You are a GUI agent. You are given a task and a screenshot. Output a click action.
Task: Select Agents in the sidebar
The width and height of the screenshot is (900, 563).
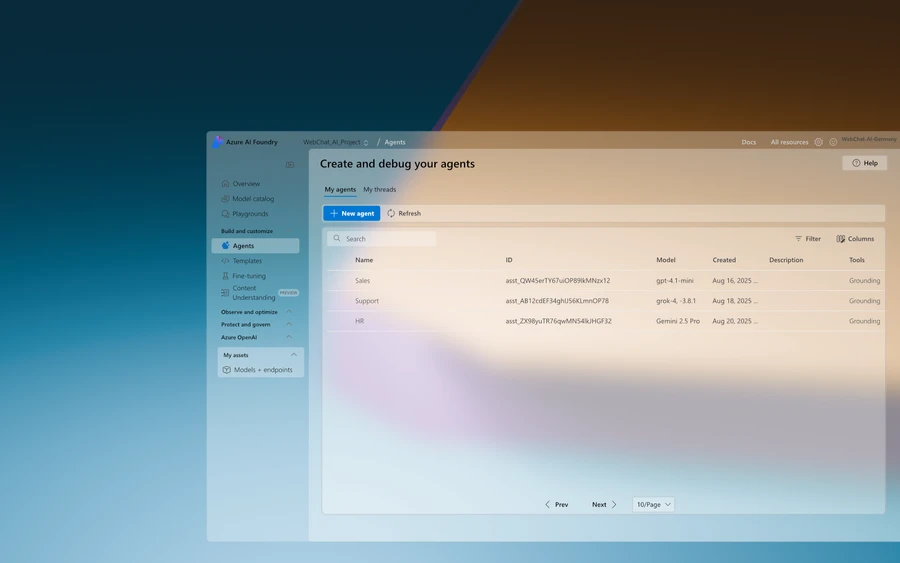coord(255,246)
